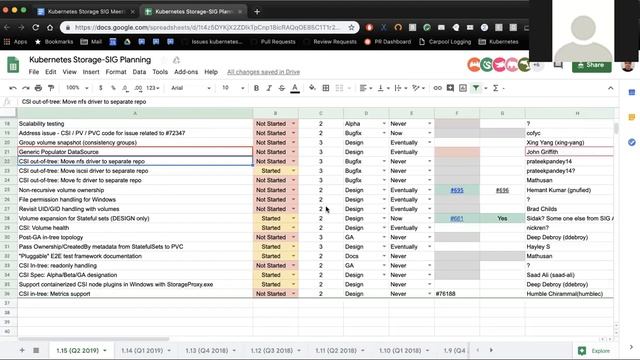Open the #661 link in column F
Image resolution: width=640 pixels, height=360 pixels.
click(x=457, y=218)
